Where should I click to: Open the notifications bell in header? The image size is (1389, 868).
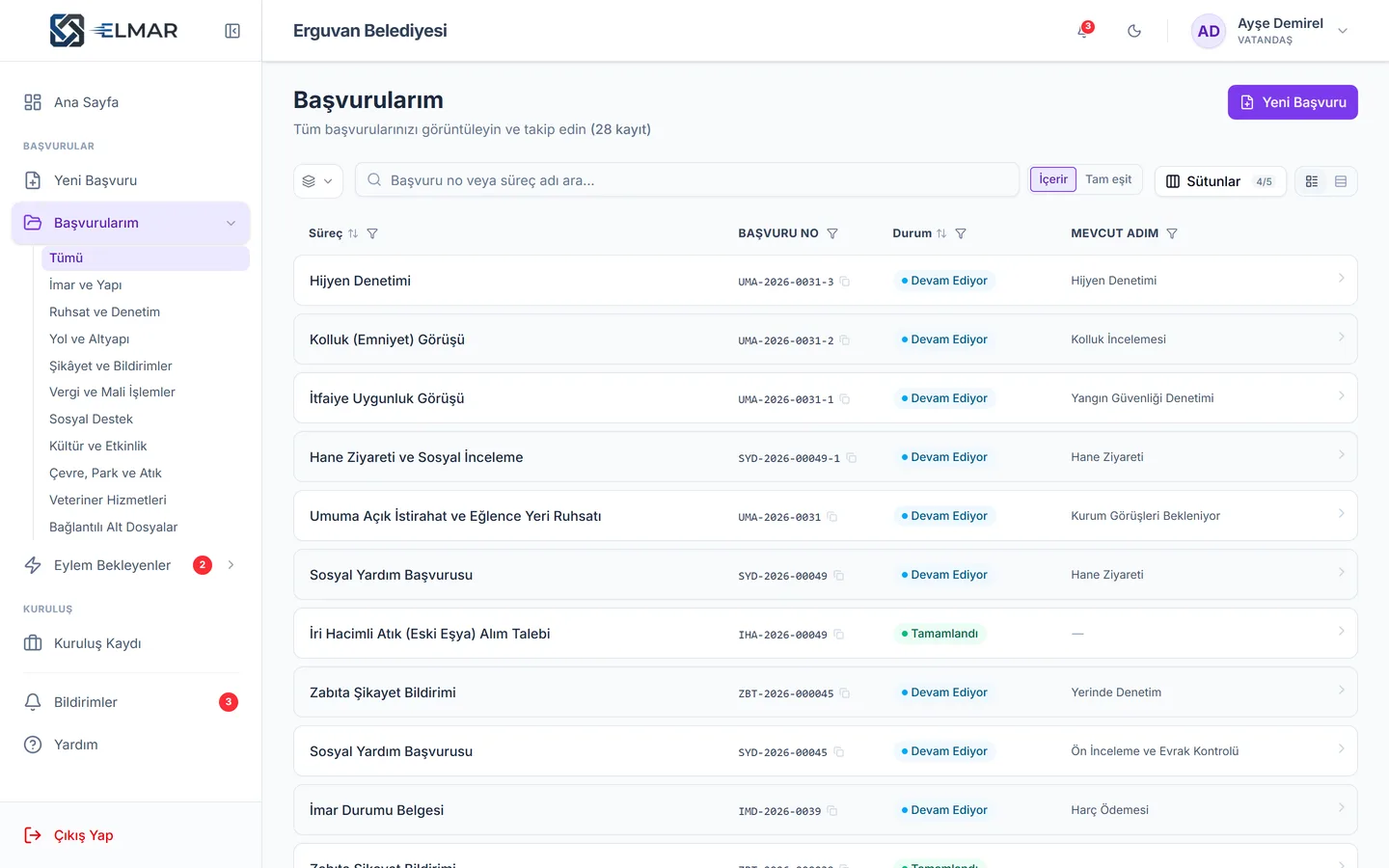(1083, 31)
